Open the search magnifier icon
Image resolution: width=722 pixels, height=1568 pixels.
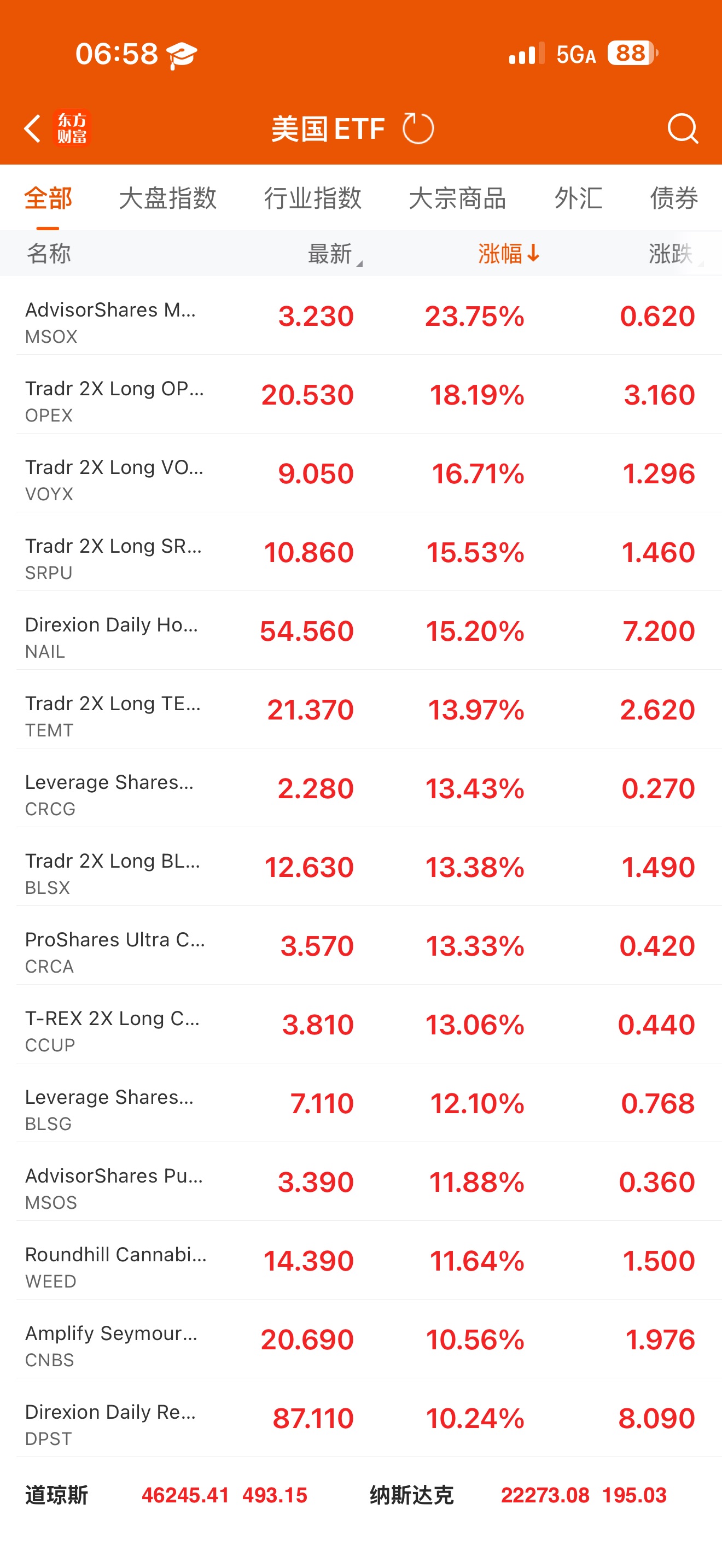tap(682, 128)
